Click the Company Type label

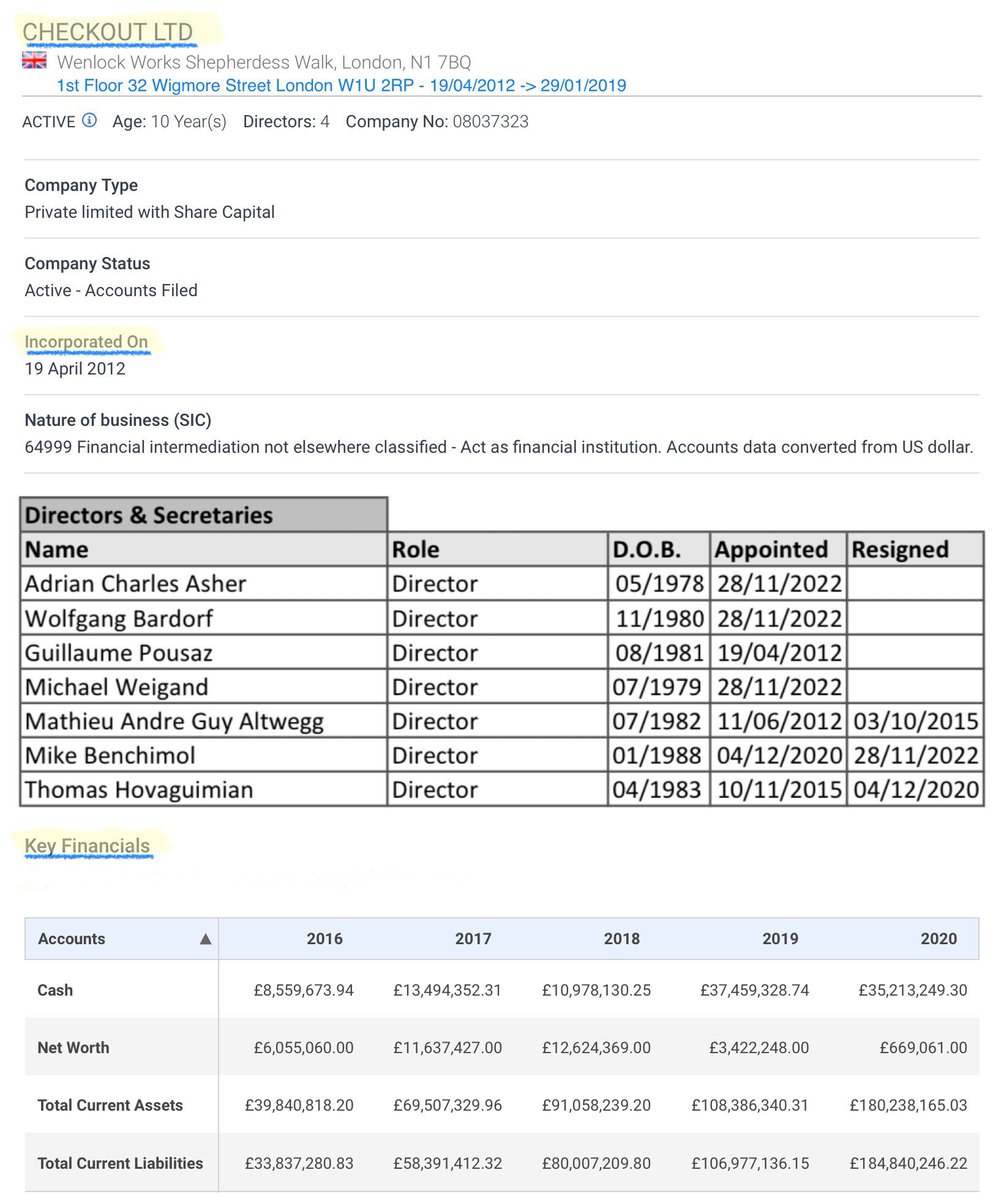click(81, 186)
